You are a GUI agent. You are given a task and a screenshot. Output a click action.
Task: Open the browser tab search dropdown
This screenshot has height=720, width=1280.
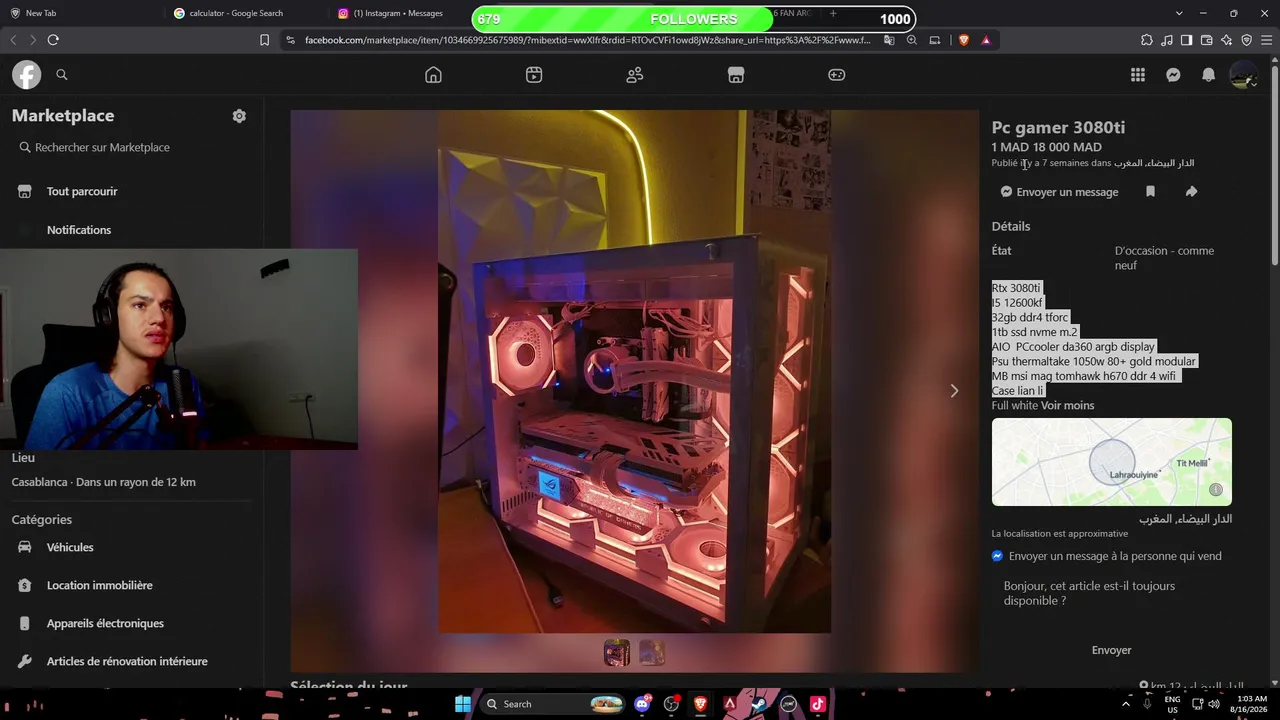(1179, 14)
